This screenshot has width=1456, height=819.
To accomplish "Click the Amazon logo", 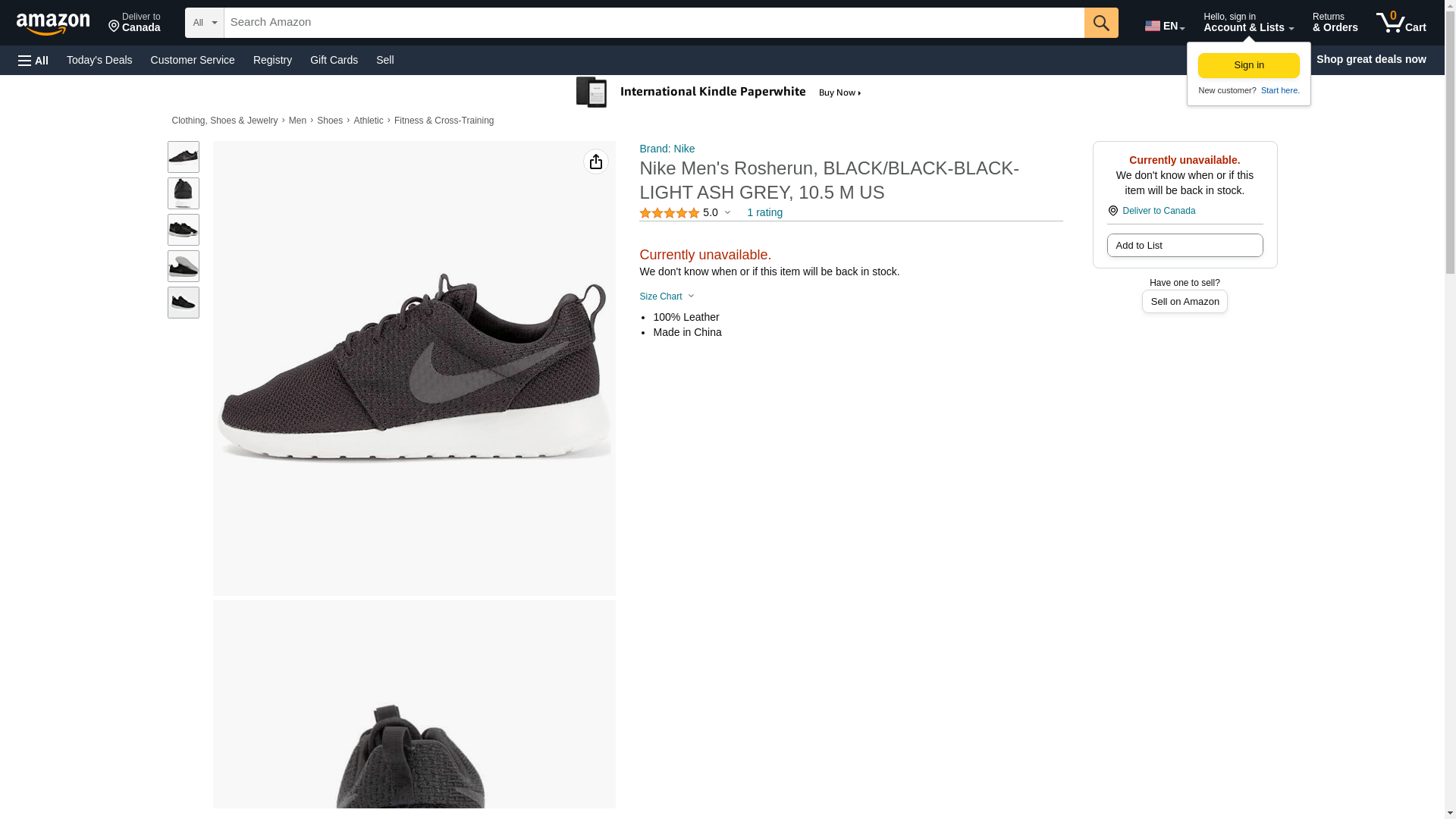I will [53, 24].
